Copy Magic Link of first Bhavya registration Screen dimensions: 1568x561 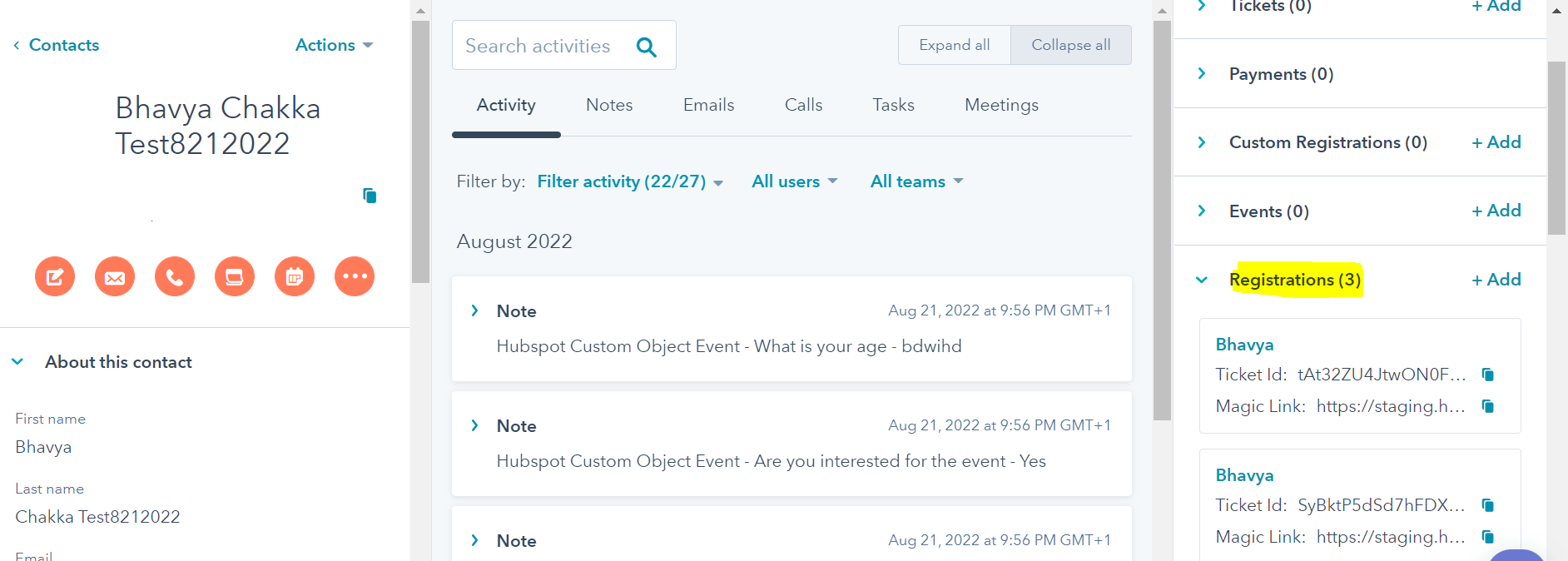click(1488, 406)
